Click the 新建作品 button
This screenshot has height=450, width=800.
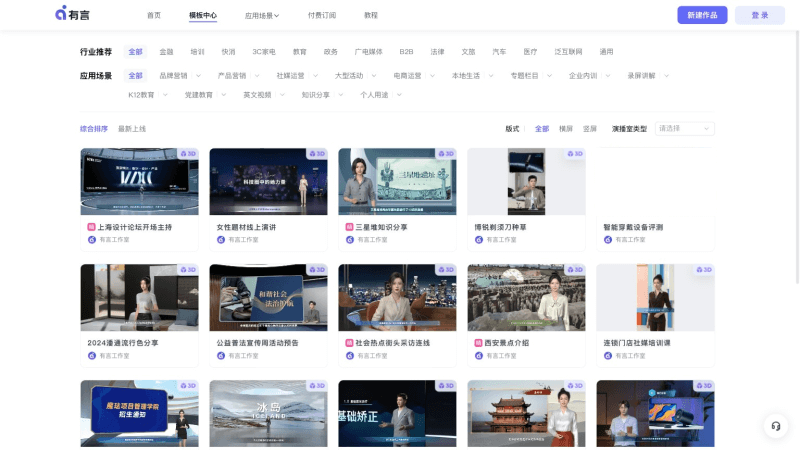(x=702, y=15)
